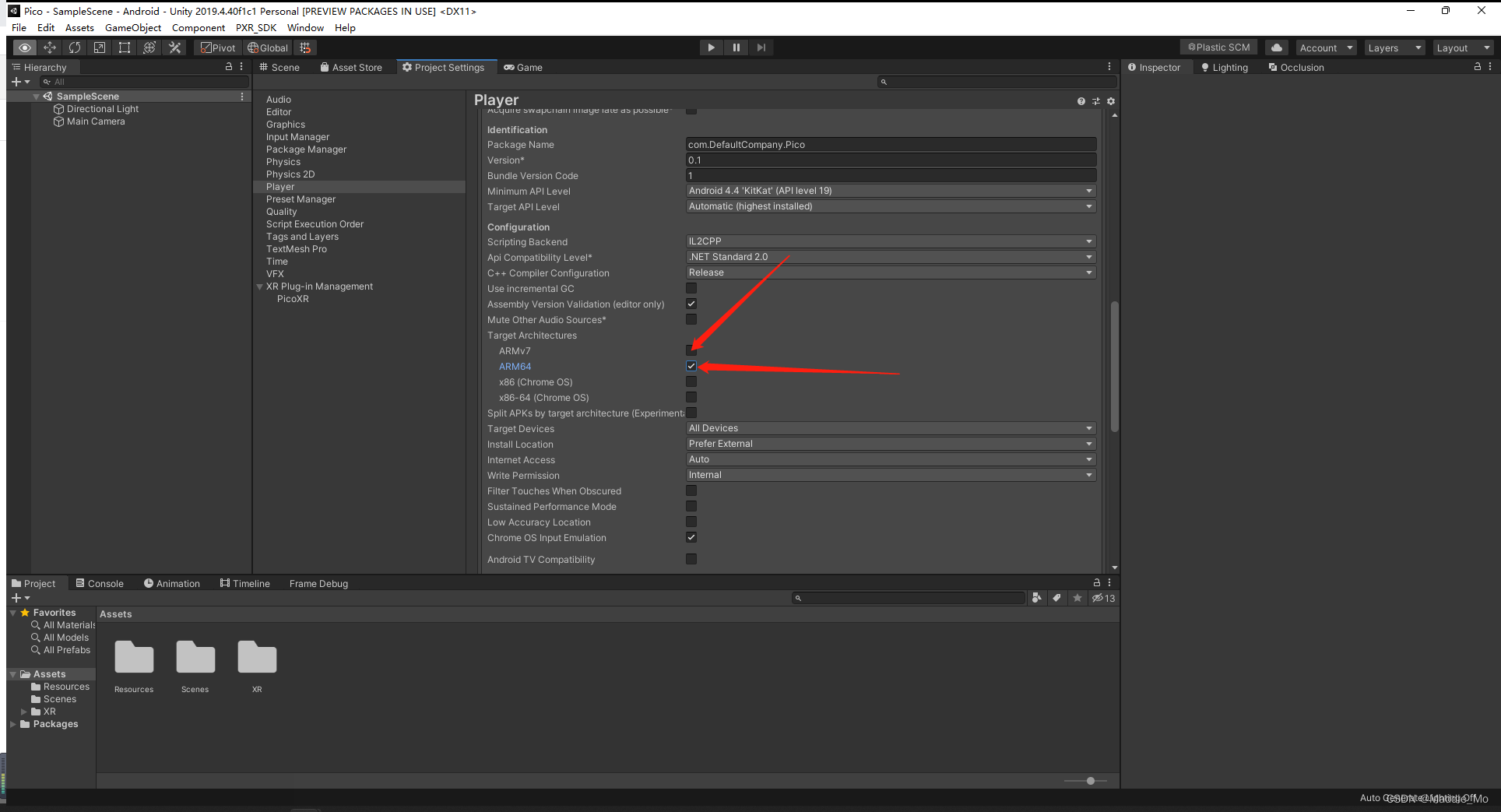
Task: Lock the Hierarchy panel
Action: (229, 67)
